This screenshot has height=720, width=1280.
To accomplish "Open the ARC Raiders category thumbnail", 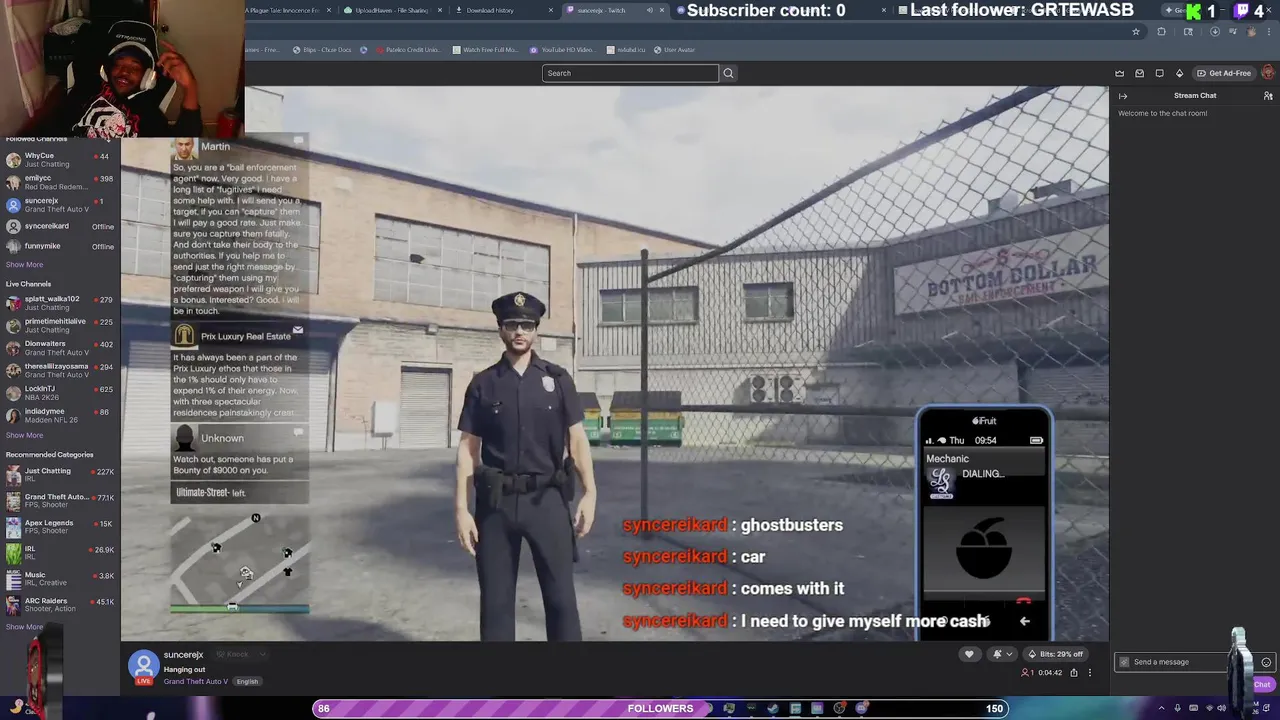I will pyautogui.click(x=13, y=605).
